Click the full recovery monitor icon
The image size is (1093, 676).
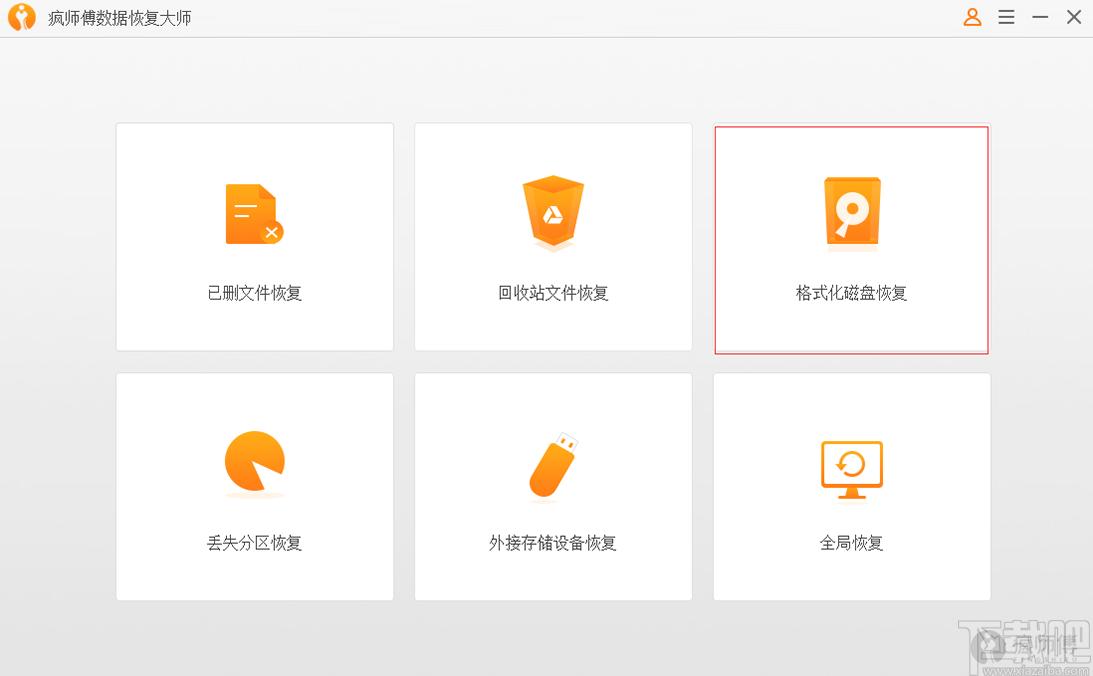(851, 470)
